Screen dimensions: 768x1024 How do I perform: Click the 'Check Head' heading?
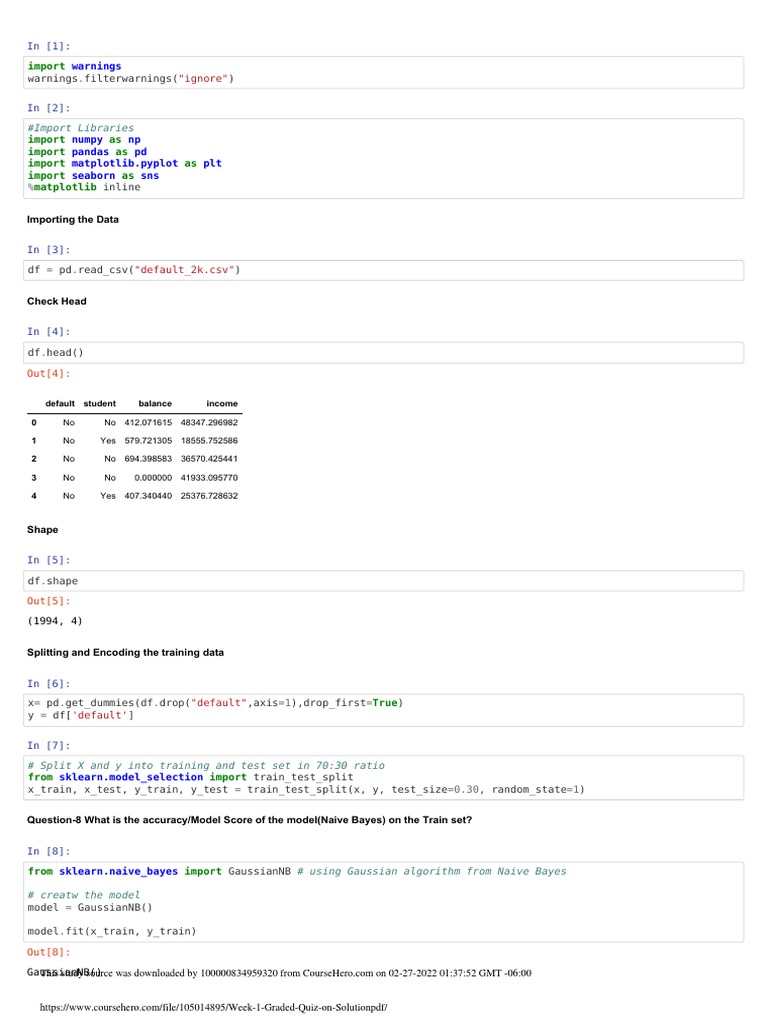(56, 301)
